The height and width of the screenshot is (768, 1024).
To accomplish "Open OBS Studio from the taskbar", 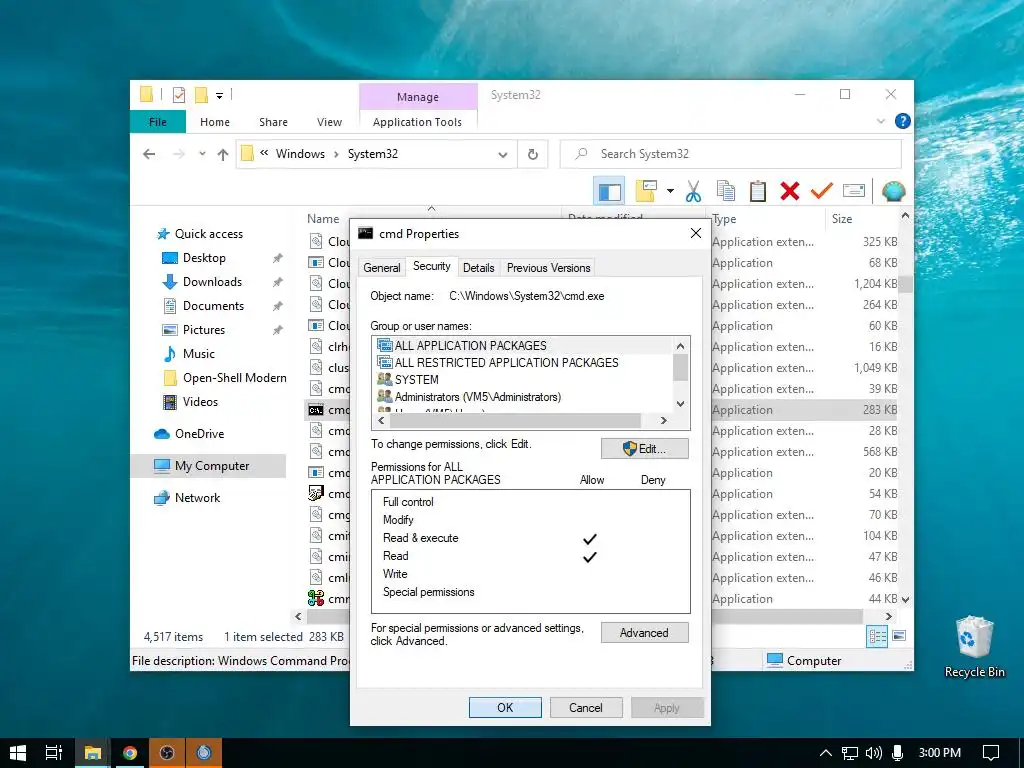I will pos(167,753).
